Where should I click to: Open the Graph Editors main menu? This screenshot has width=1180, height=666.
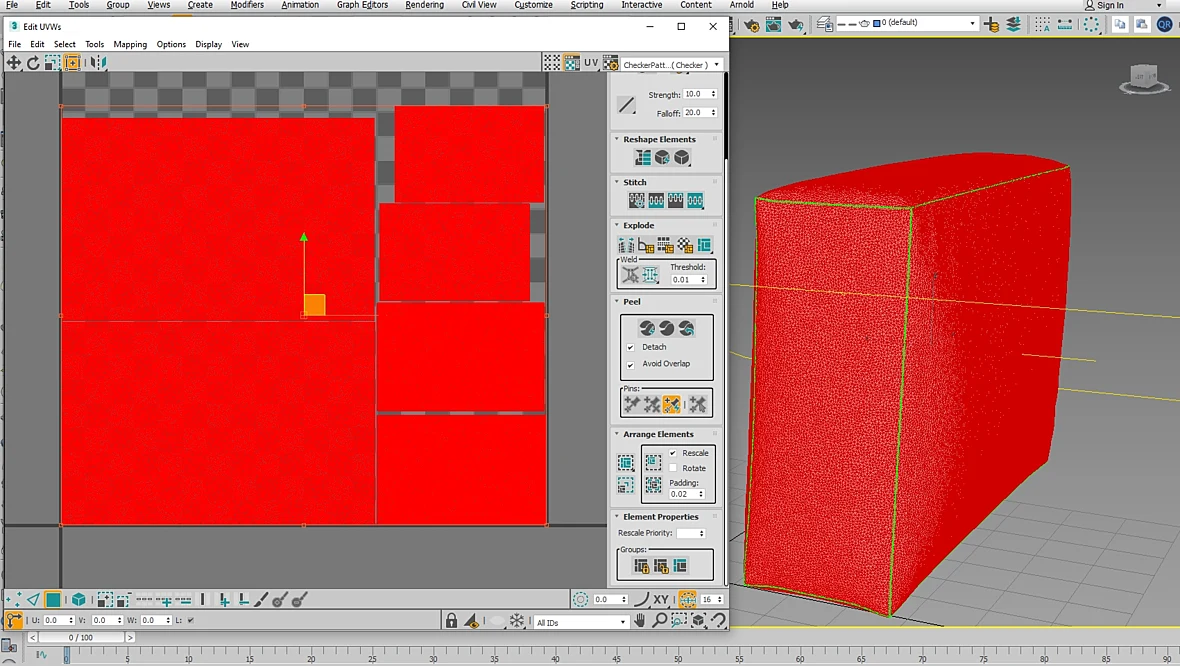pyautogui.click(x=362, y=5)
